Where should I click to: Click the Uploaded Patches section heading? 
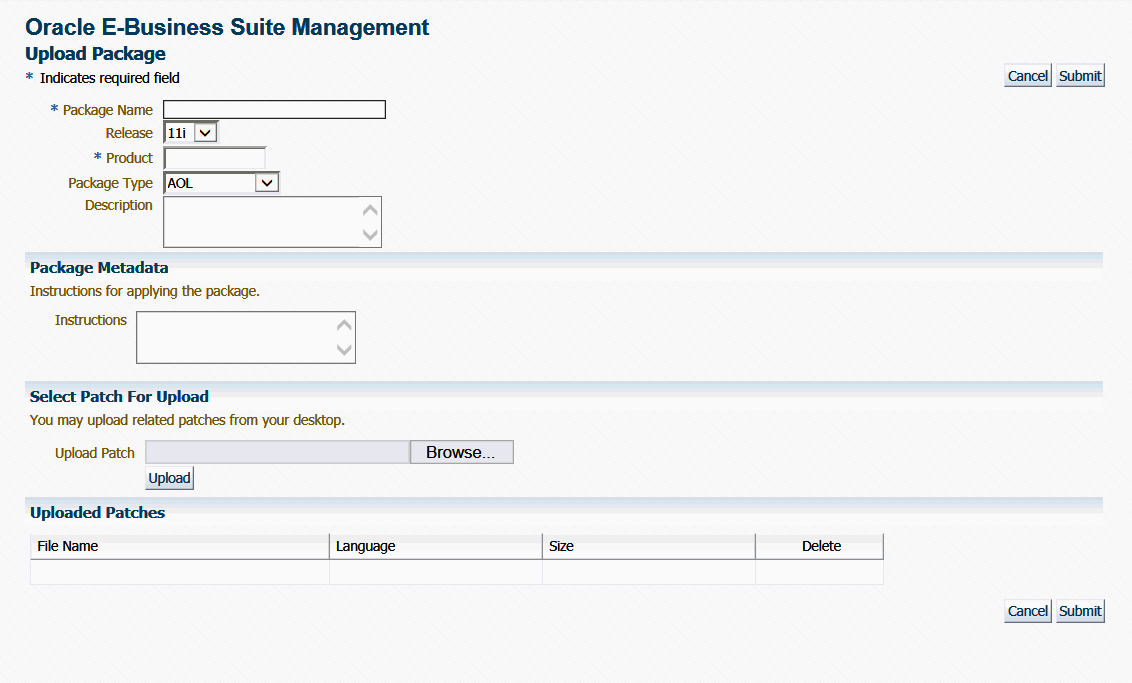97,513
